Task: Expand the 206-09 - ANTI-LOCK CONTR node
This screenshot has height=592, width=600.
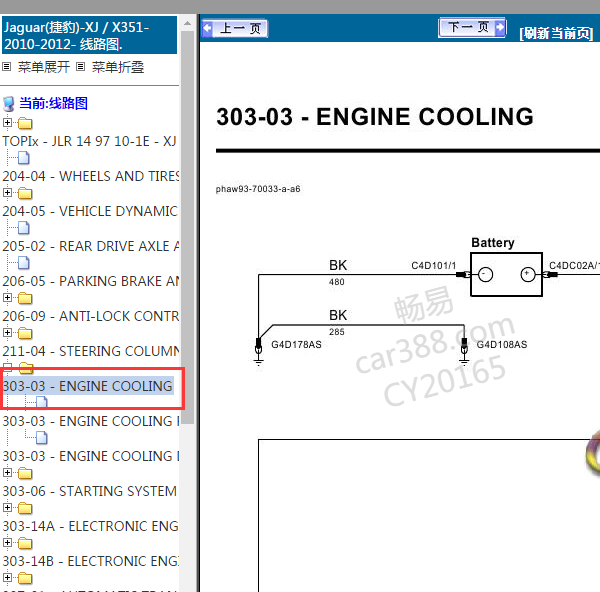Action: coord(7,297)
